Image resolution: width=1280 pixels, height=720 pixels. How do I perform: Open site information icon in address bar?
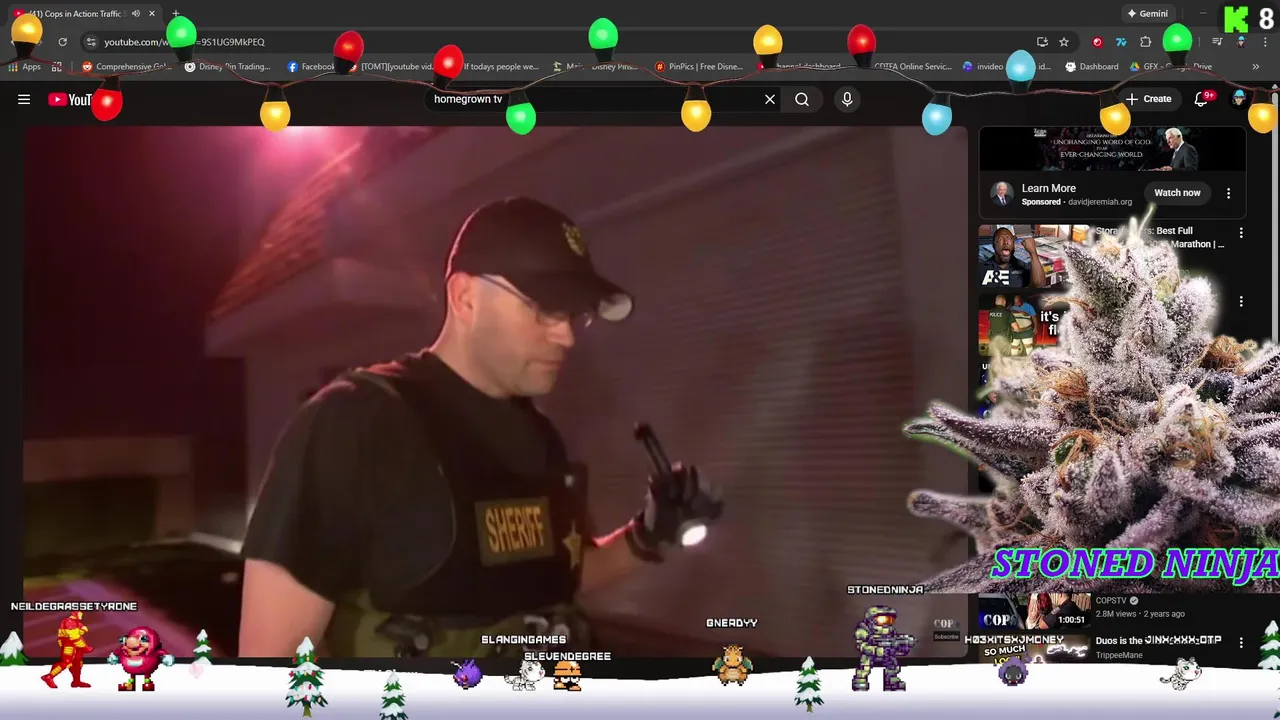coord(90,42)
